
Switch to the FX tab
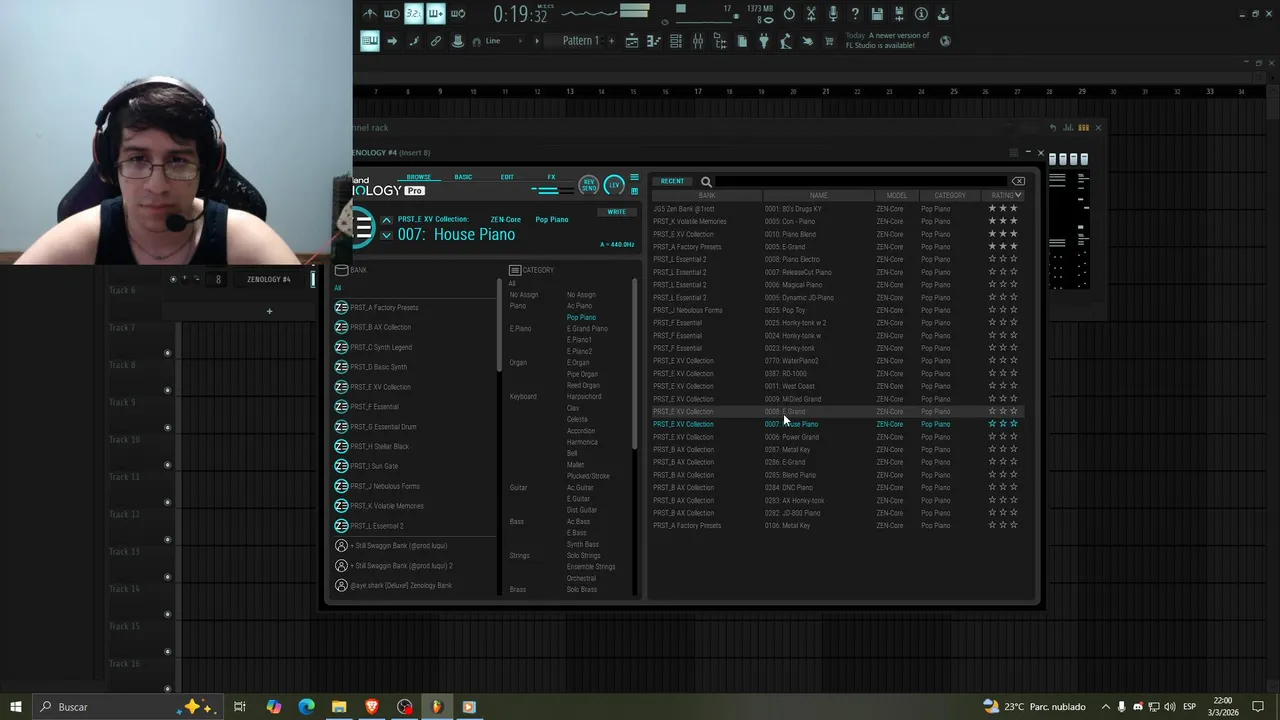[x=551, y=177]
